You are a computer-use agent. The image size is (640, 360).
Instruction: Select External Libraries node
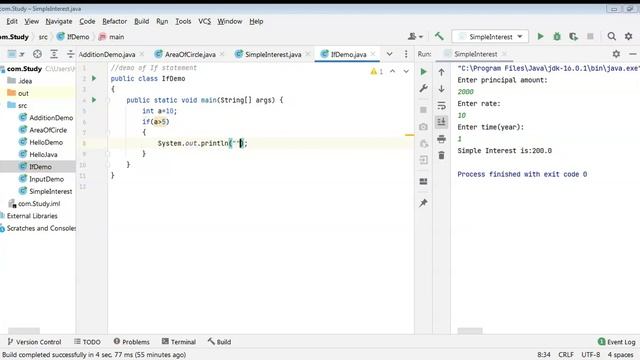pyautogui.click(x=32, y=216)
